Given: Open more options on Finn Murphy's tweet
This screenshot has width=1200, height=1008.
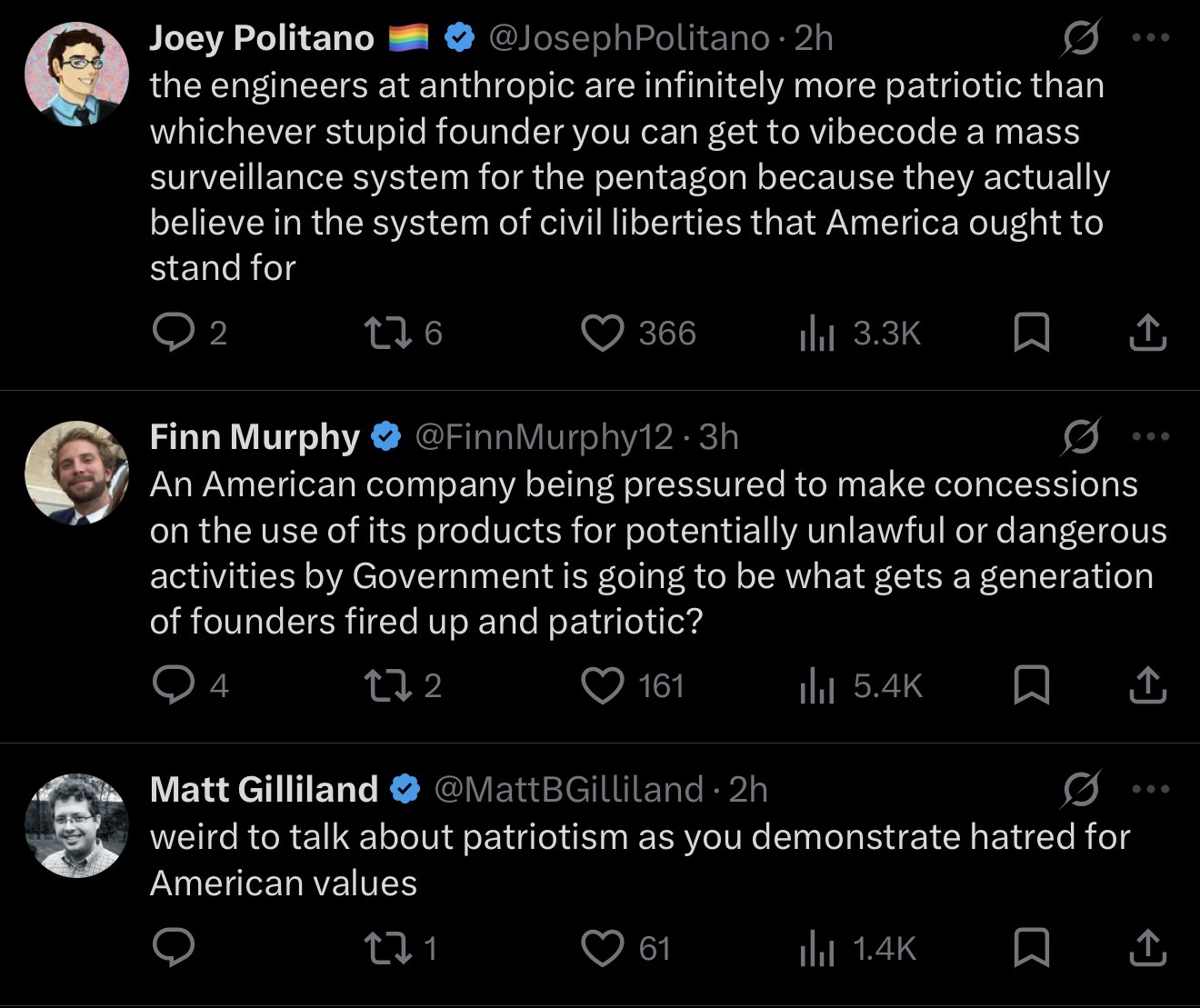Looking at the screenshot, I should coord(1150,437).
